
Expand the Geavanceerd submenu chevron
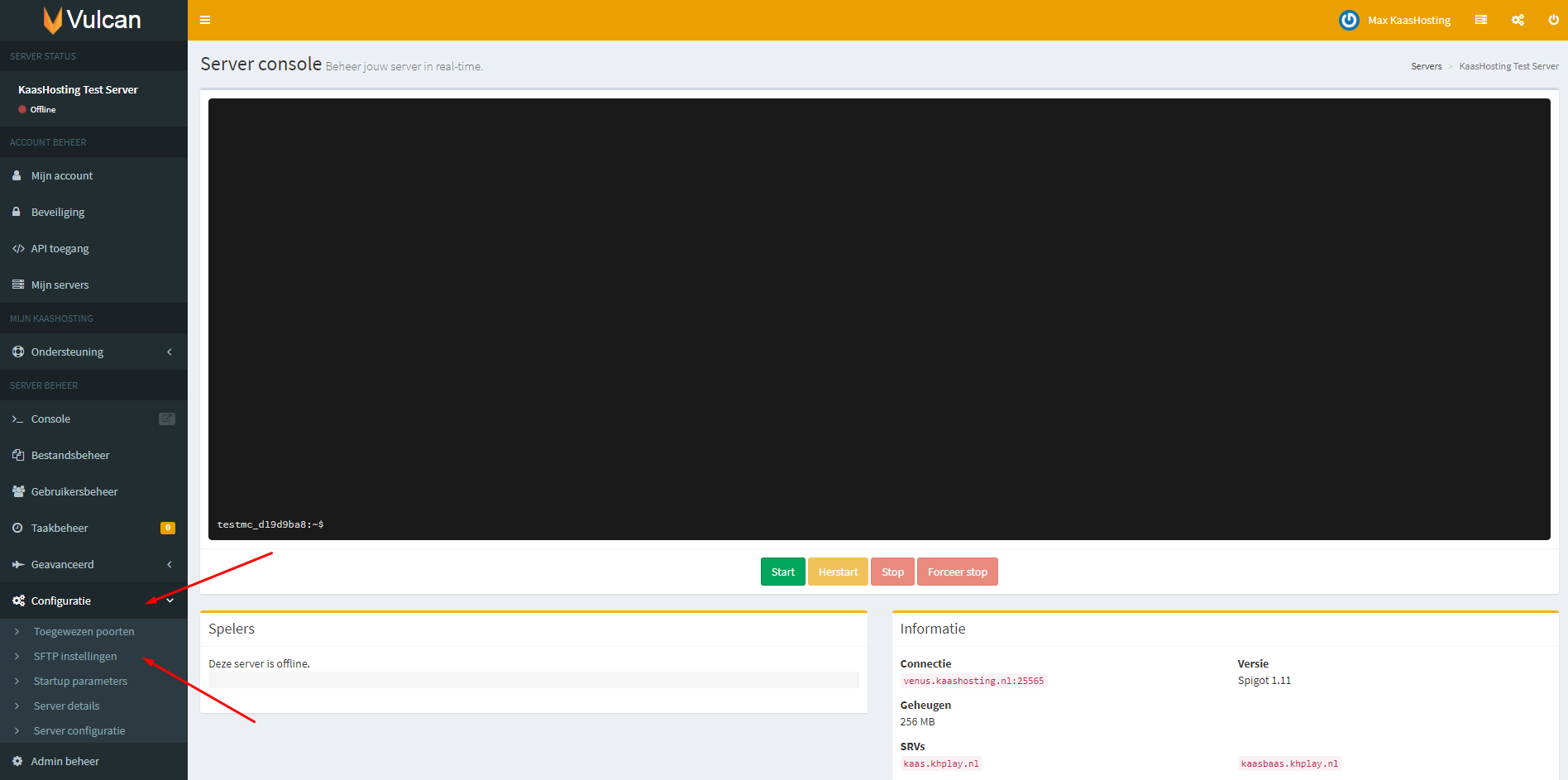(x=170, y=564)
